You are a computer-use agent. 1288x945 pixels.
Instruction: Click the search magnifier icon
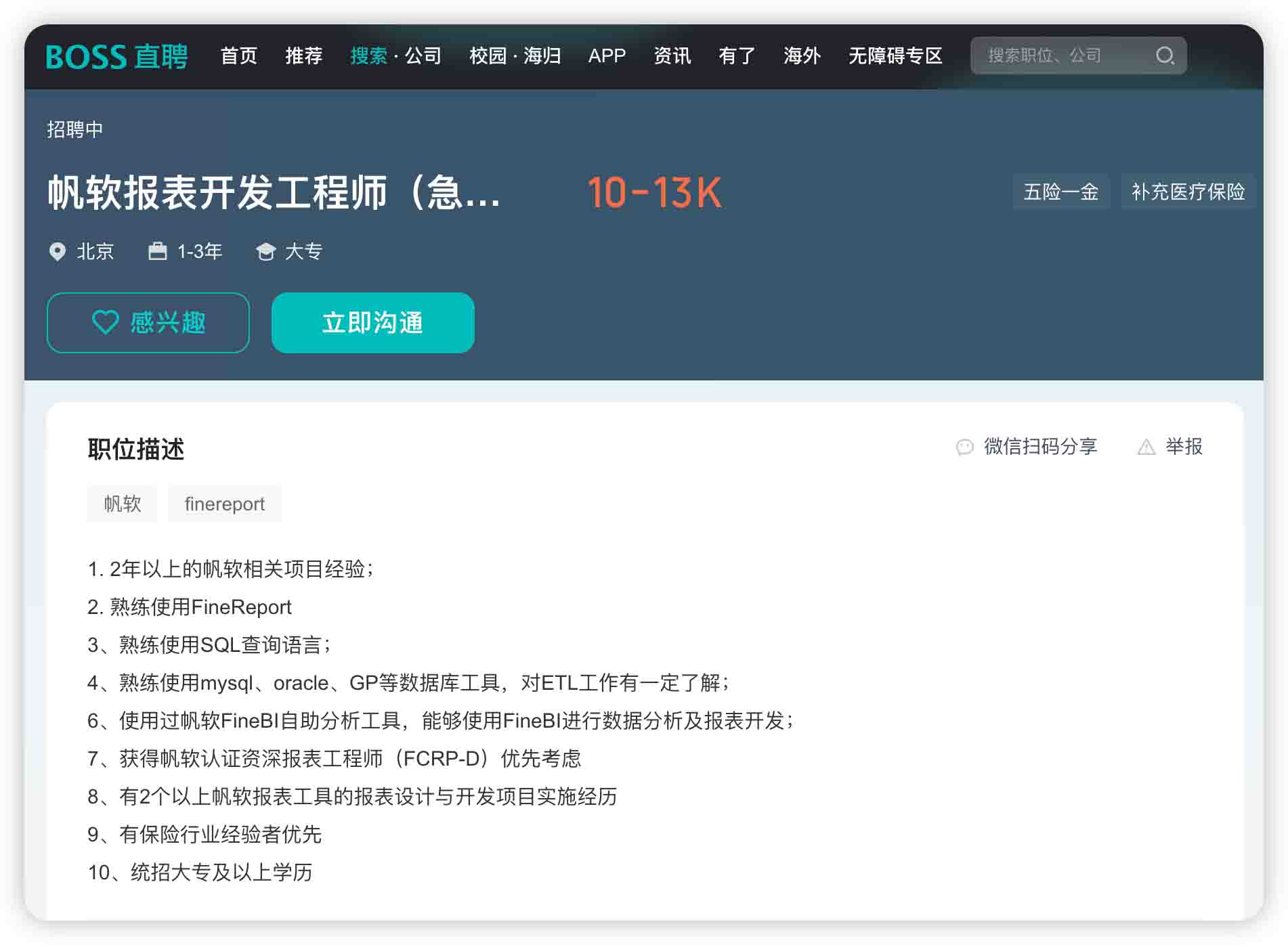pyautogui.click(x=1165, y=56)
